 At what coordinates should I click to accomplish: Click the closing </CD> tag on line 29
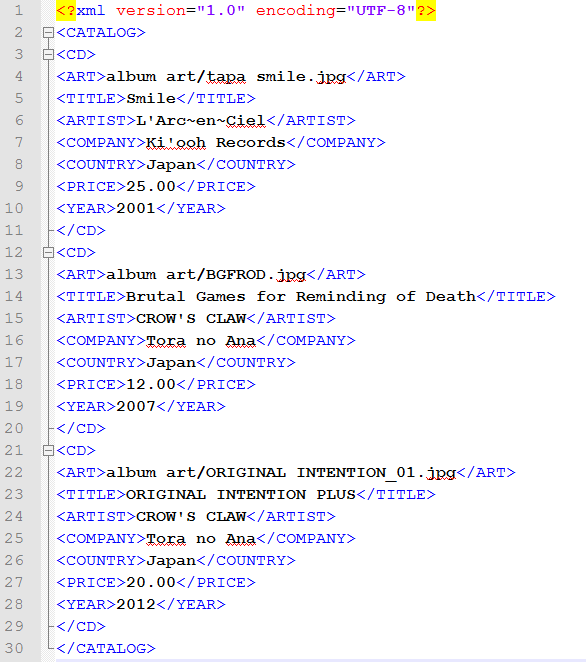click(81, 627)
